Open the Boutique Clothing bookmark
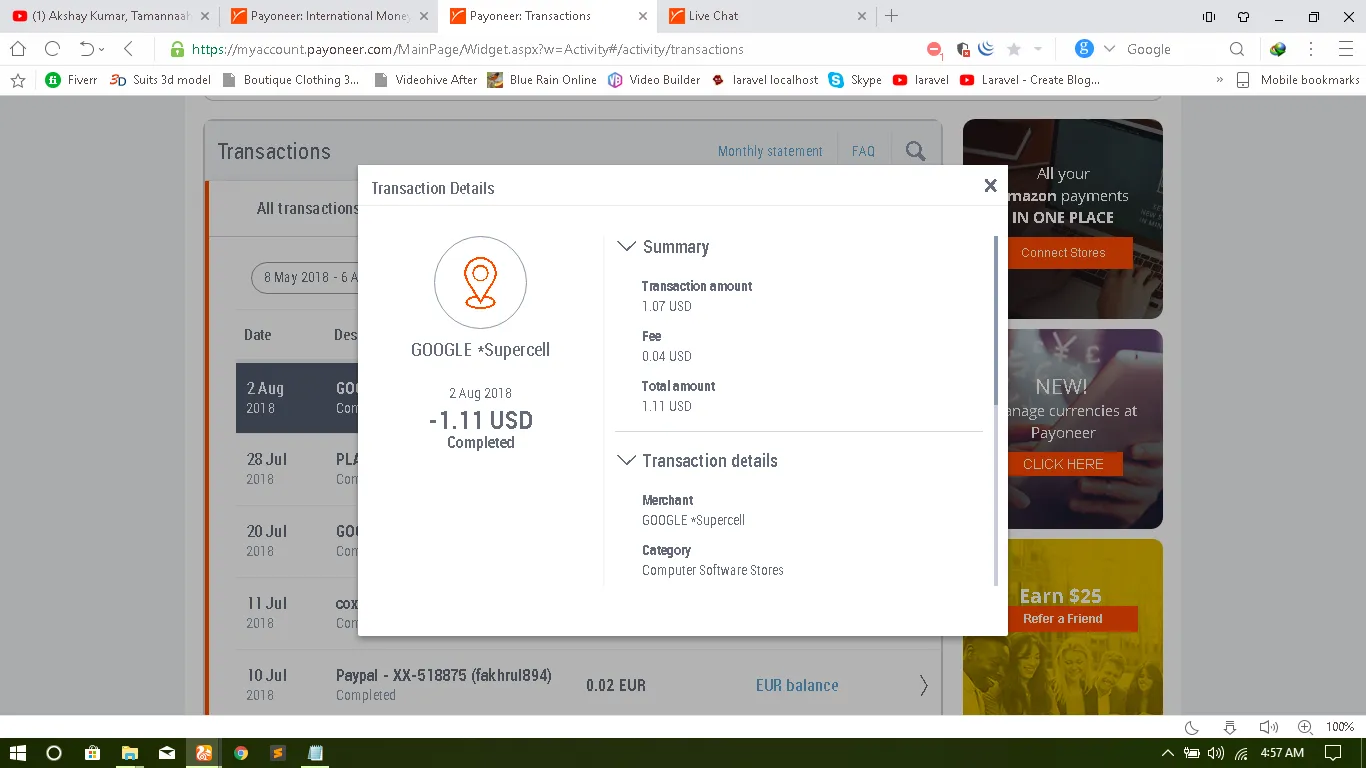 291,80
